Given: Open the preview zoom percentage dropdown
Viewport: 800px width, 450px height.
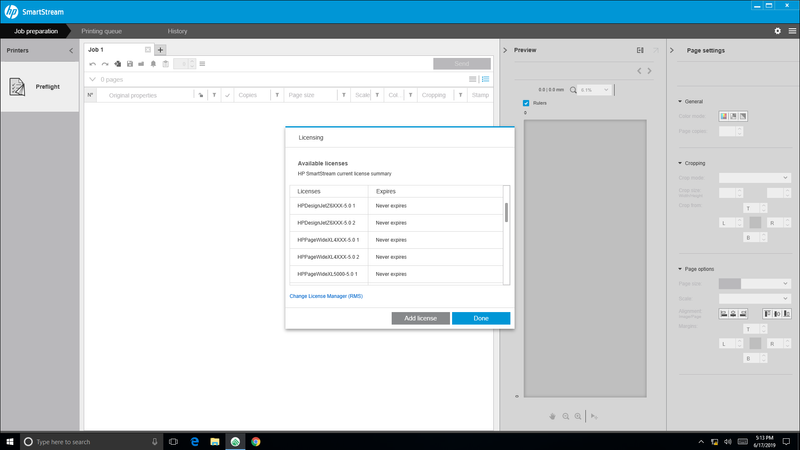Looking at the screenshot, I should point(593,90).
